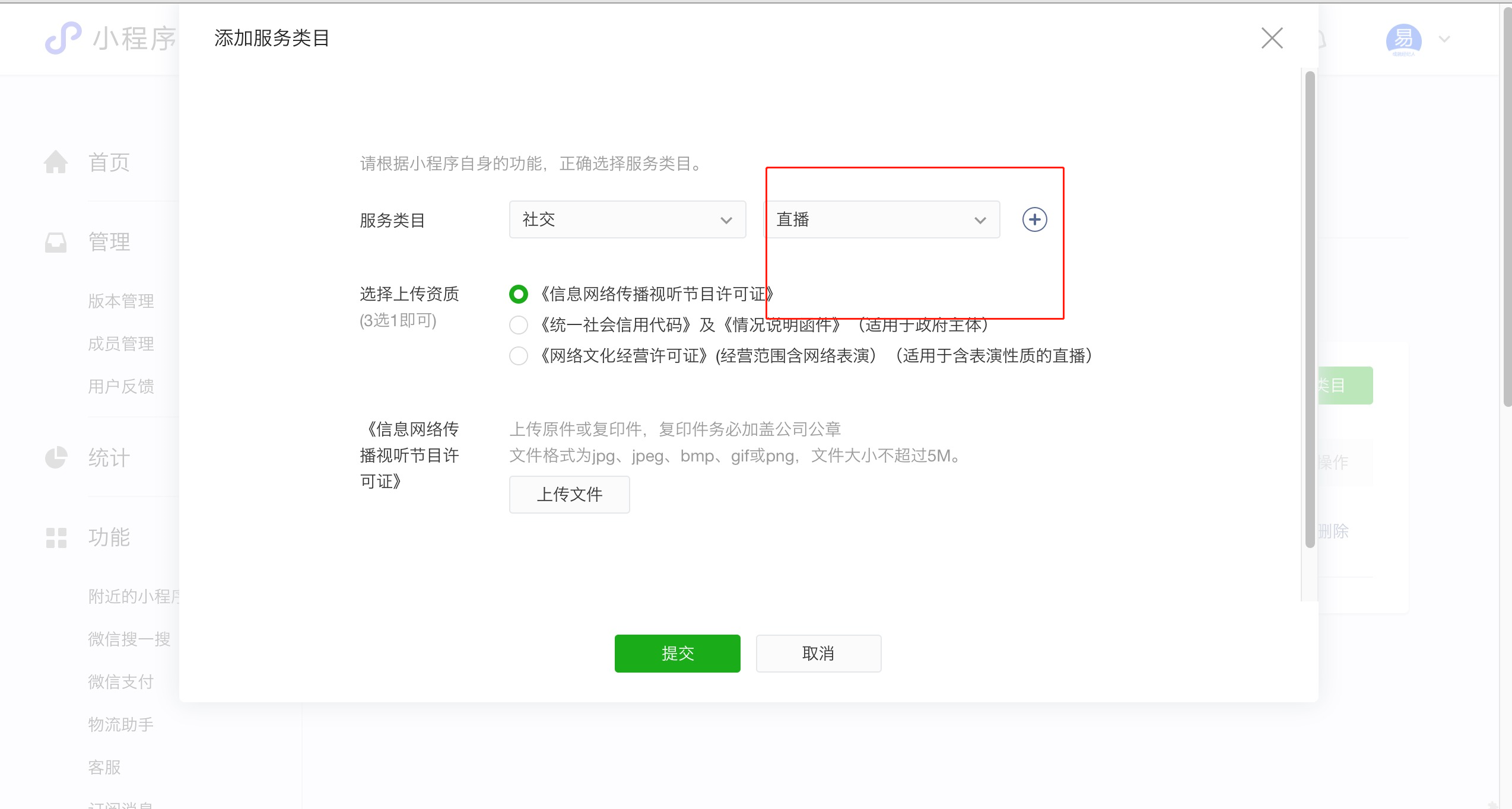Close the 添加服务类目 dialog with X
The height and width of the screenshot is (809, 1512).
1272,38
